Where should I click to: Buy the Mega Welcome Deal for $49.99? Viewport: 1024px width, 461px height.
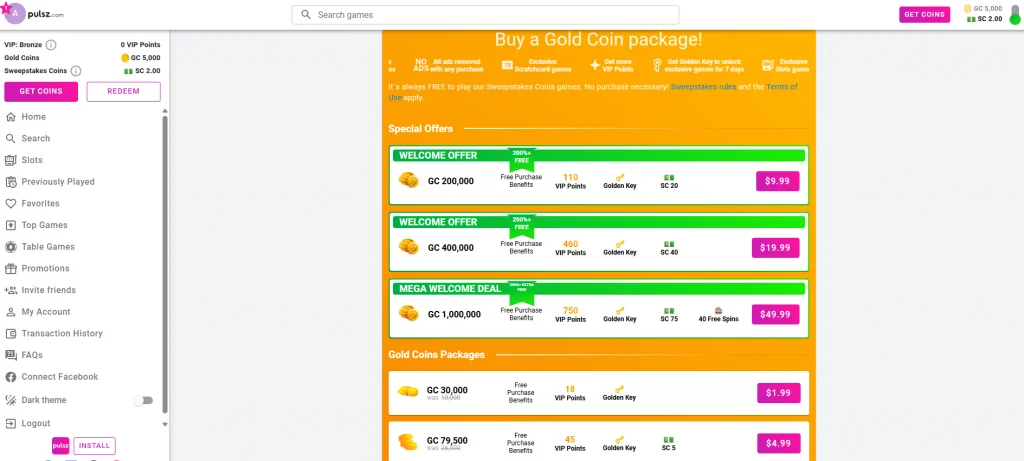coord(775,314)
